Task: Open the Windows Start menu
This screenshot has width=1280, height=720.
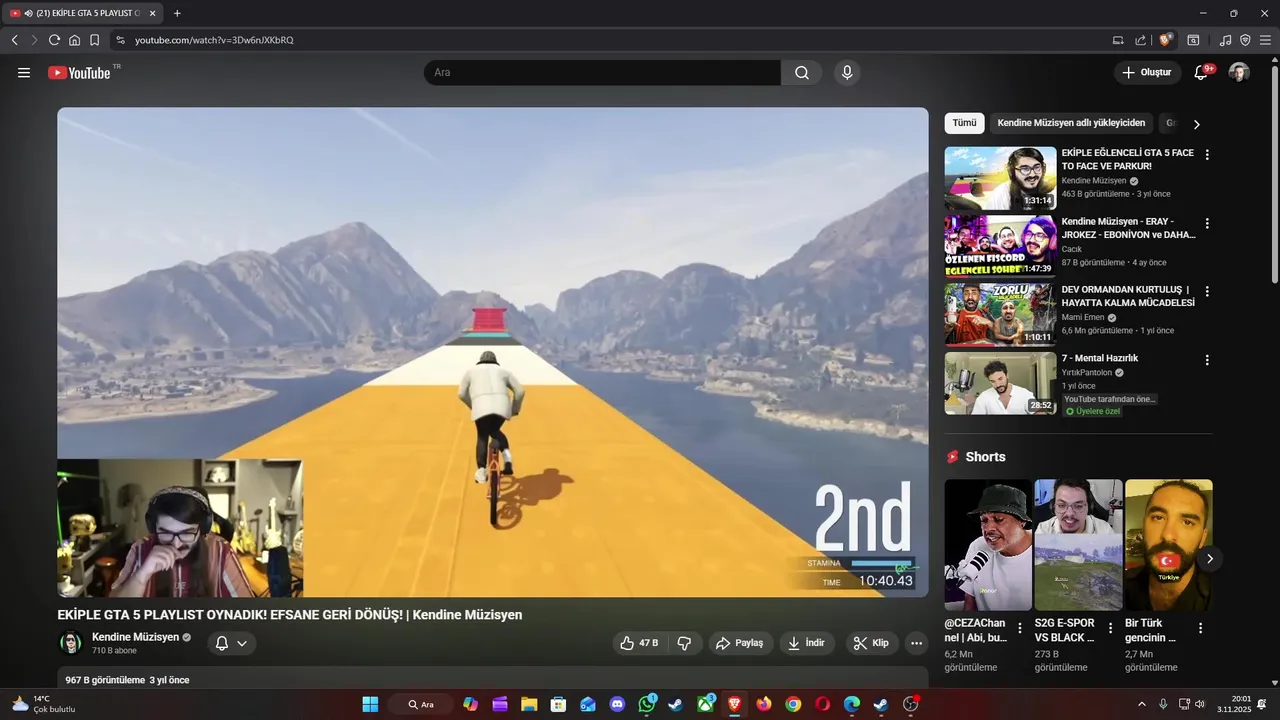Action: pos(370,704)
